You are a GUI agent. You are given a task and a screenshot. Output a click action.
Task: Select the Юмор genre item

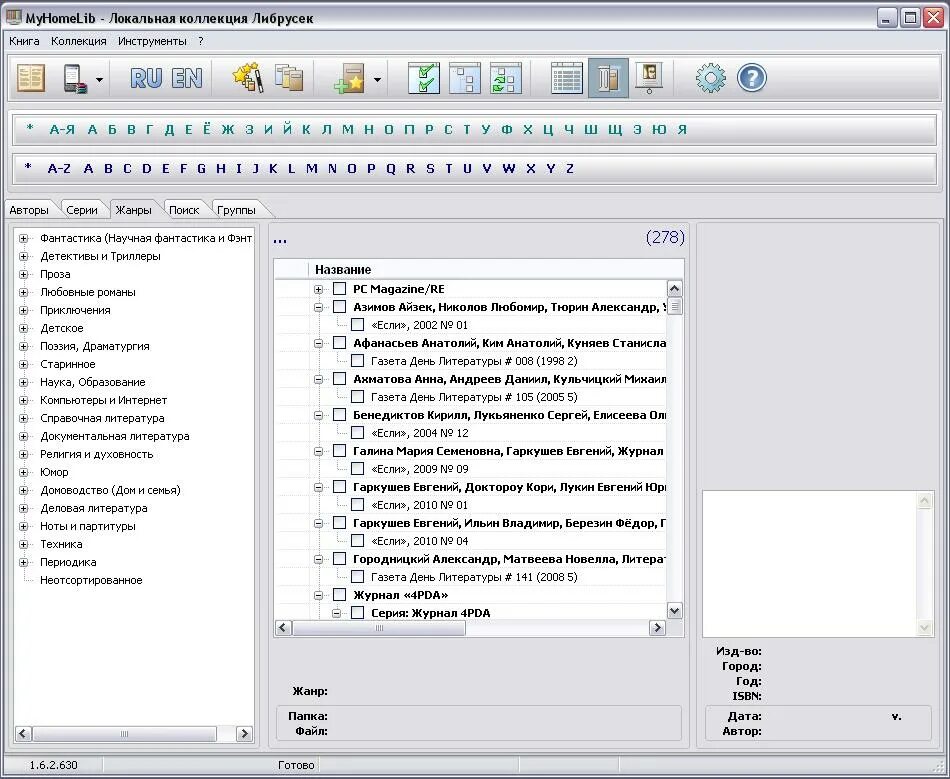55,472
